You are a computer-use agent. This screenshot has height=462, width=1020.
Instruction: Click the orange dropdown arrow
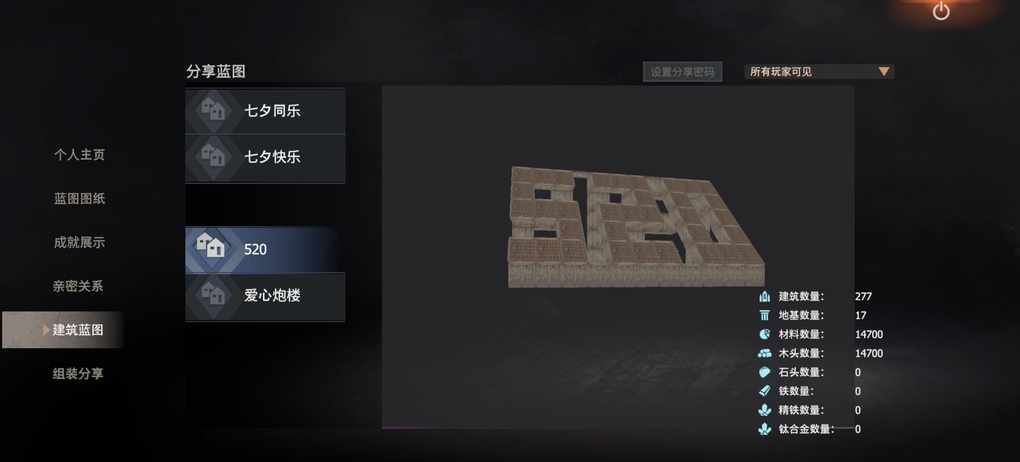click(x=883, y=72)
